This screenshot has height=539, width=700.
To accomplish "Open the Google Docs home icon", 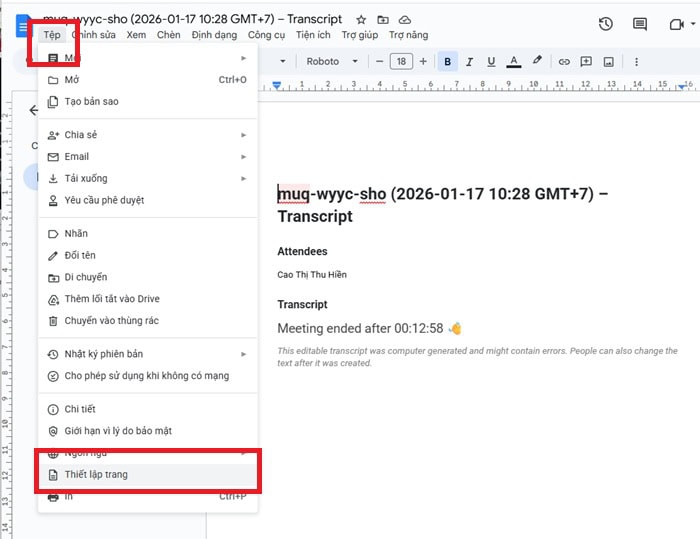I will (x=22, y=26).
